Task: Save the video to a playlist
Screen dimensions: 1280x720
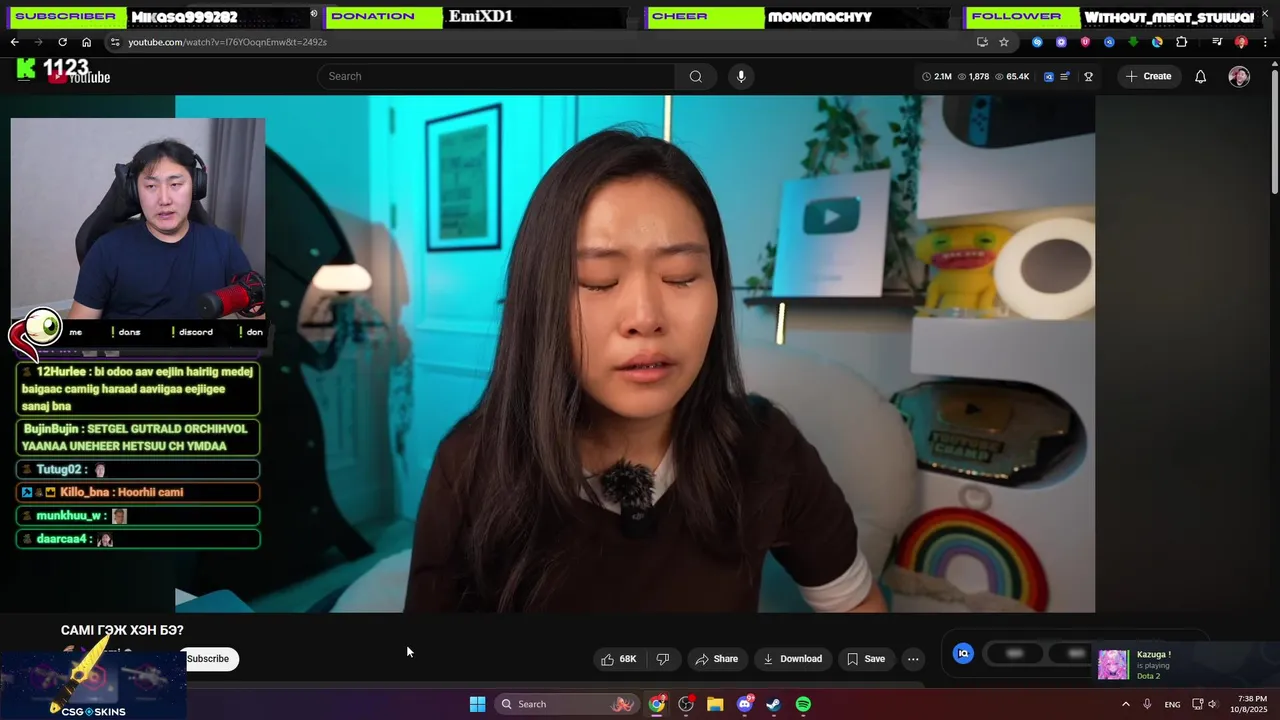Action: coord(866,659)
